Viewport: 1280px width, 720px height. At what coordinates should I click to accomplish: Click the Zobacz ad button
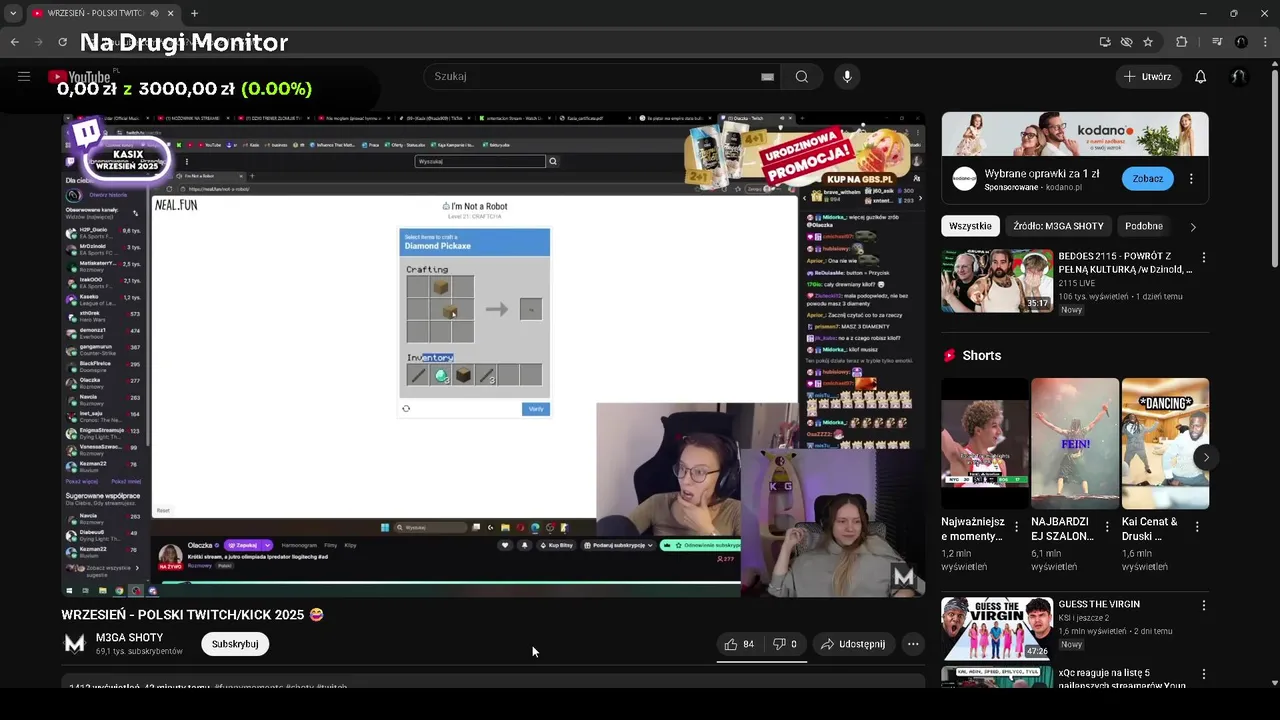click(1147, 179)
